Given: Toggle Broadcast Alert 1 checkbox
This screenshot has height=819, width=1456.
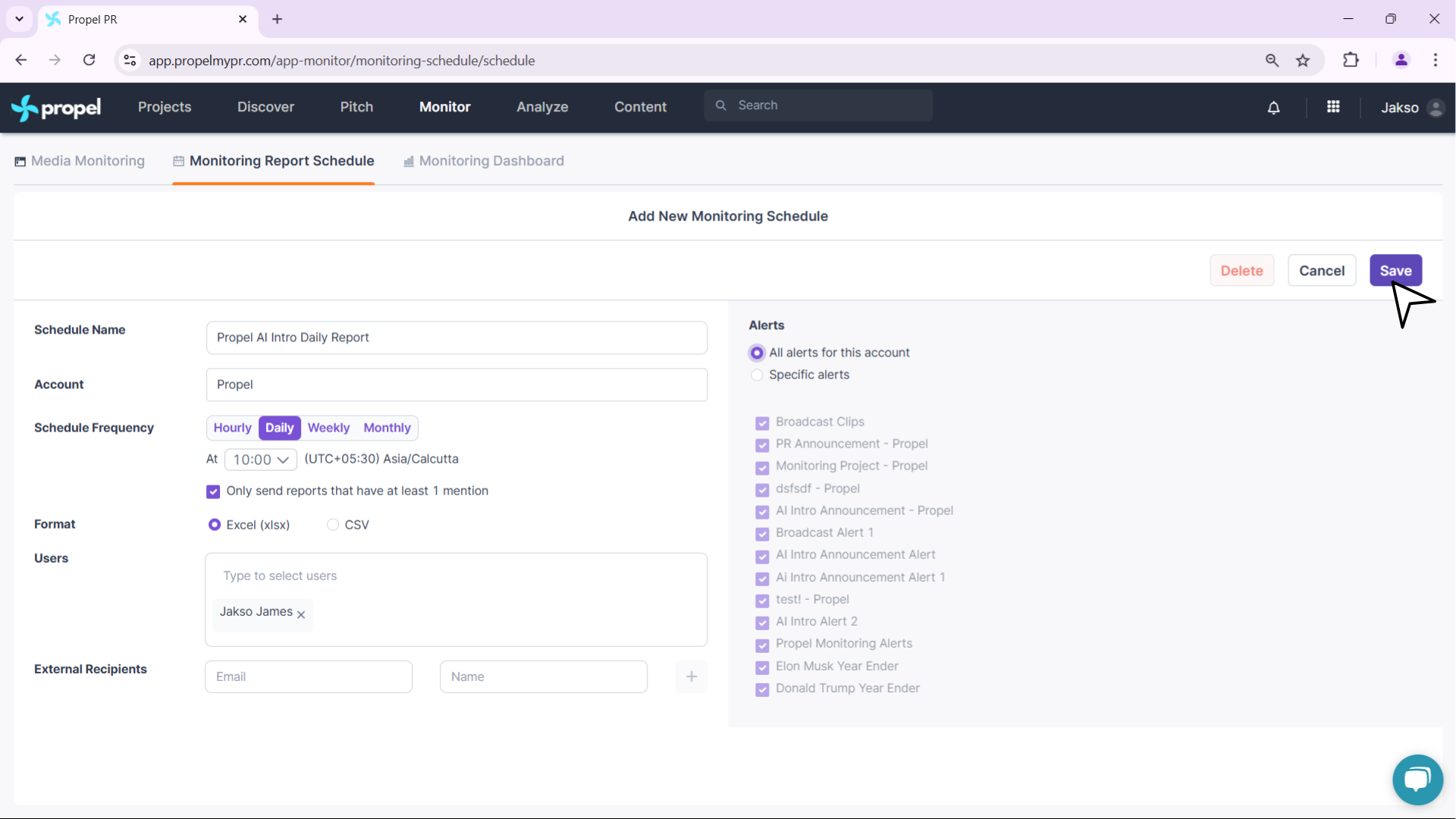Looking at the screenshot, I should pos(762,533).
